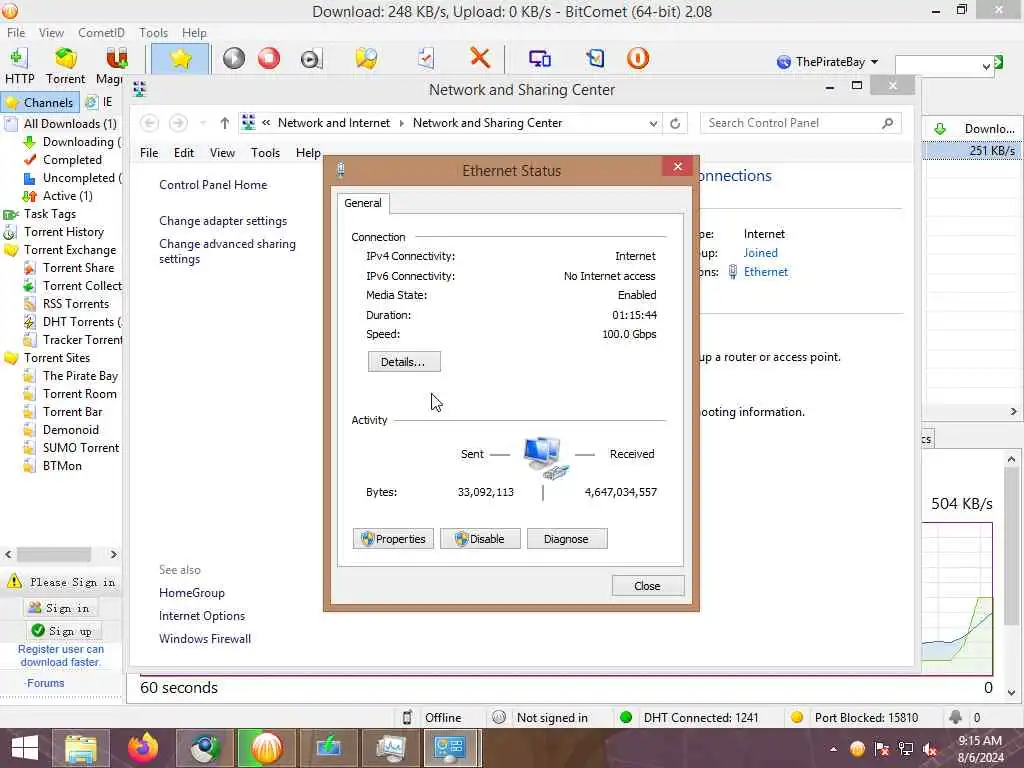Click Diagnose button in Ethernet Status
Viewport: 1024px width, 768px height.
click(567, 539)
